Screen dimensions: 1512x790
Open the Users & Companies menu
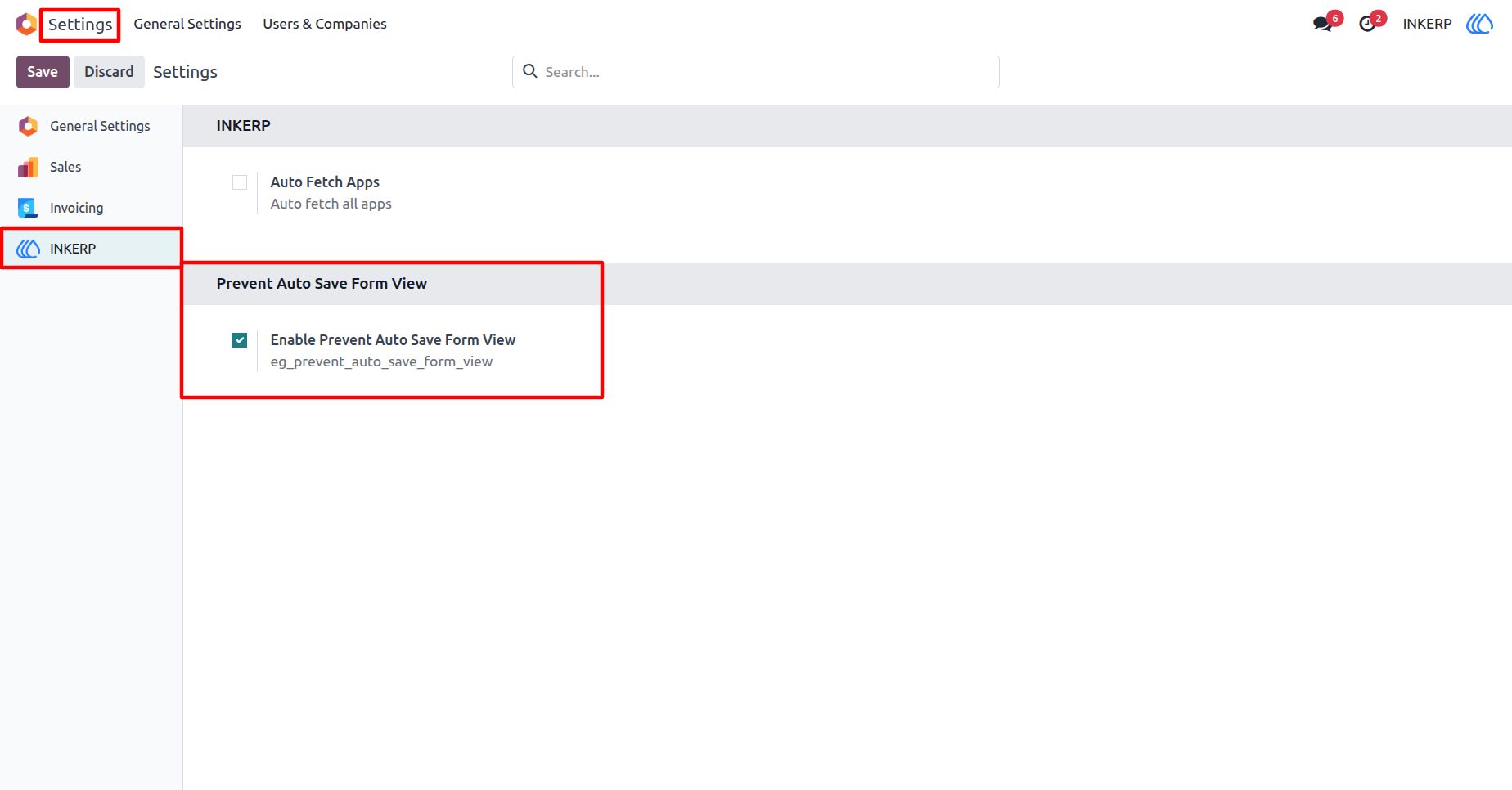325,24
